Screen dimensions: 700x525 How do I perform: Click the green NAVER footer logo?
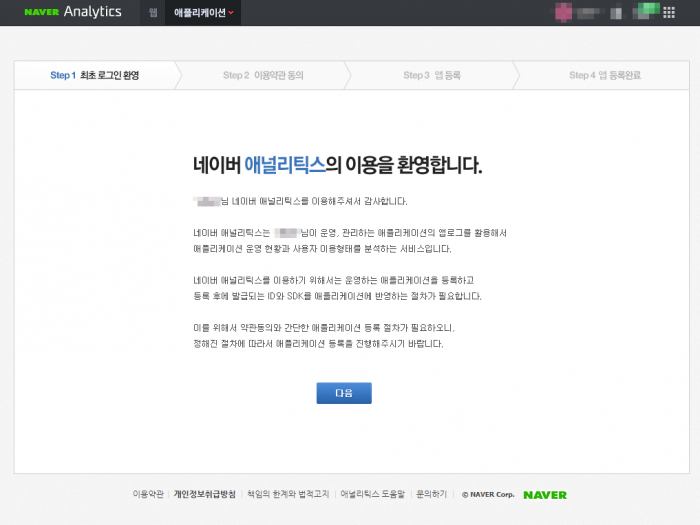click(545, 495)
